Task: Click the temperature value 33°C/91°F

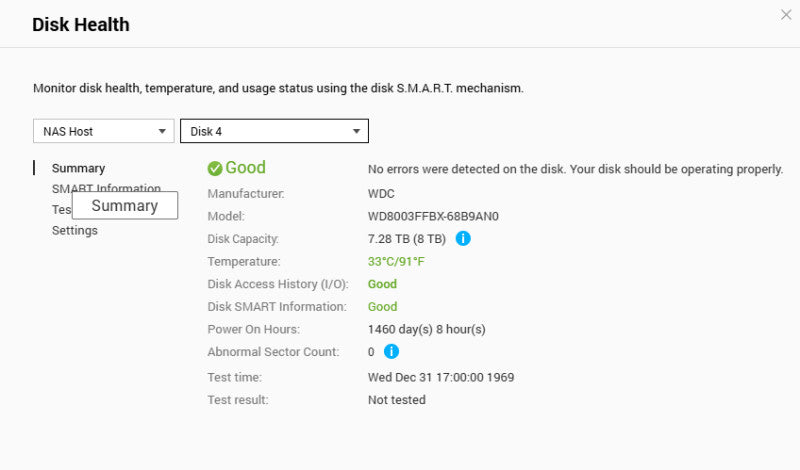Action: coord(396,261)
